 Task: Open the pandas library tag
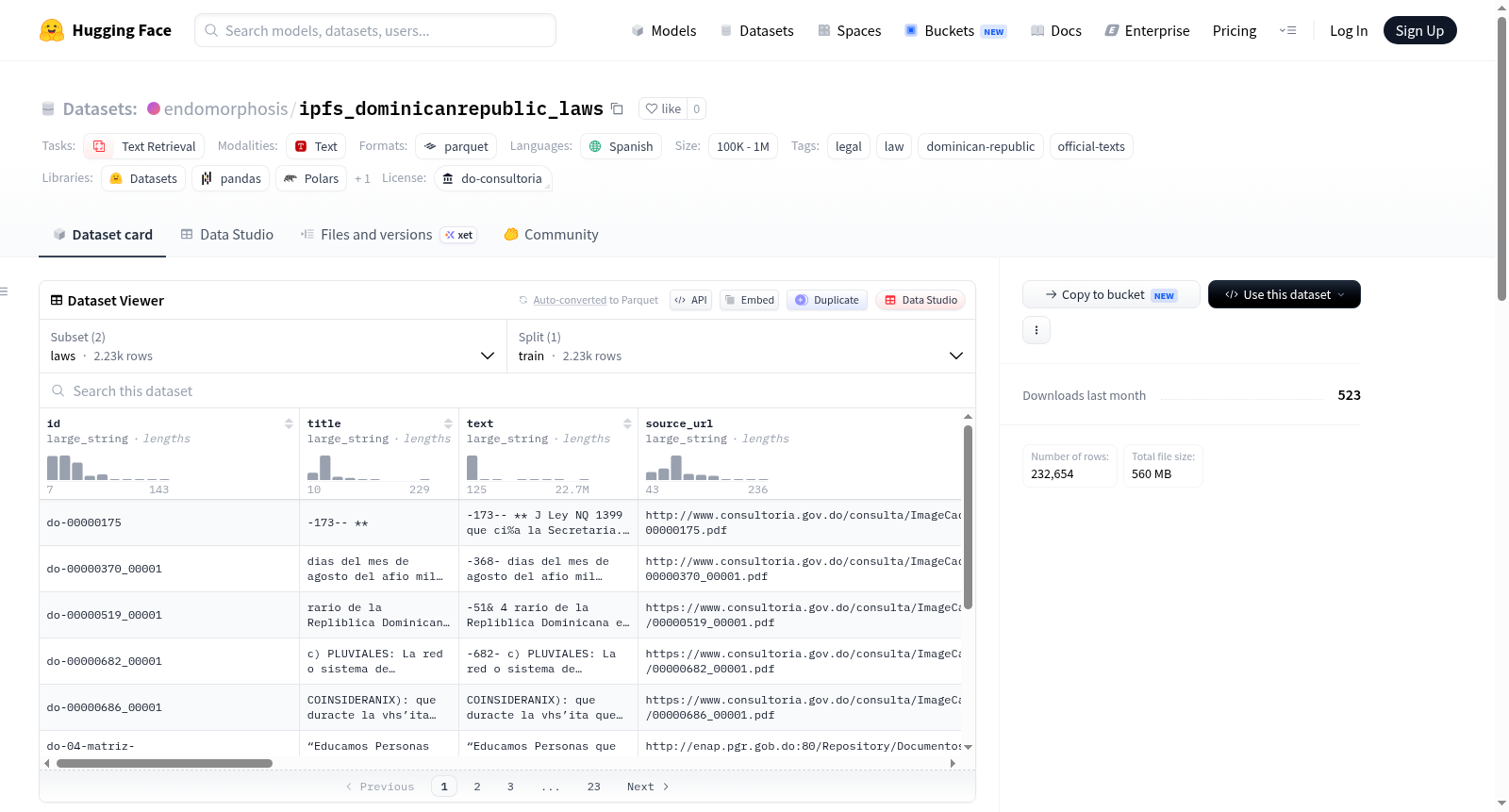(231, 178)
